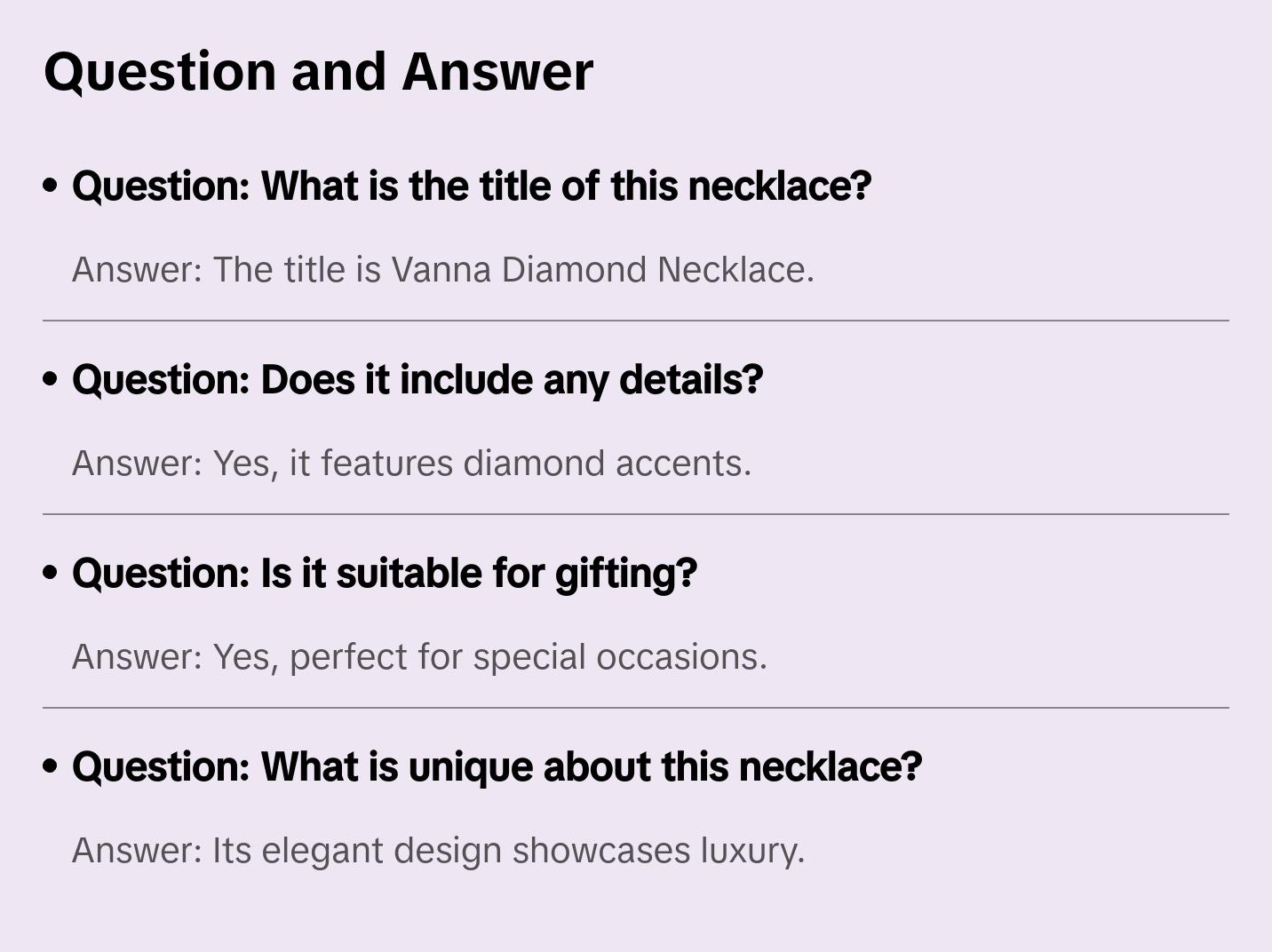Expand "Is it suitable for gifting?" question

pos(385,574)
